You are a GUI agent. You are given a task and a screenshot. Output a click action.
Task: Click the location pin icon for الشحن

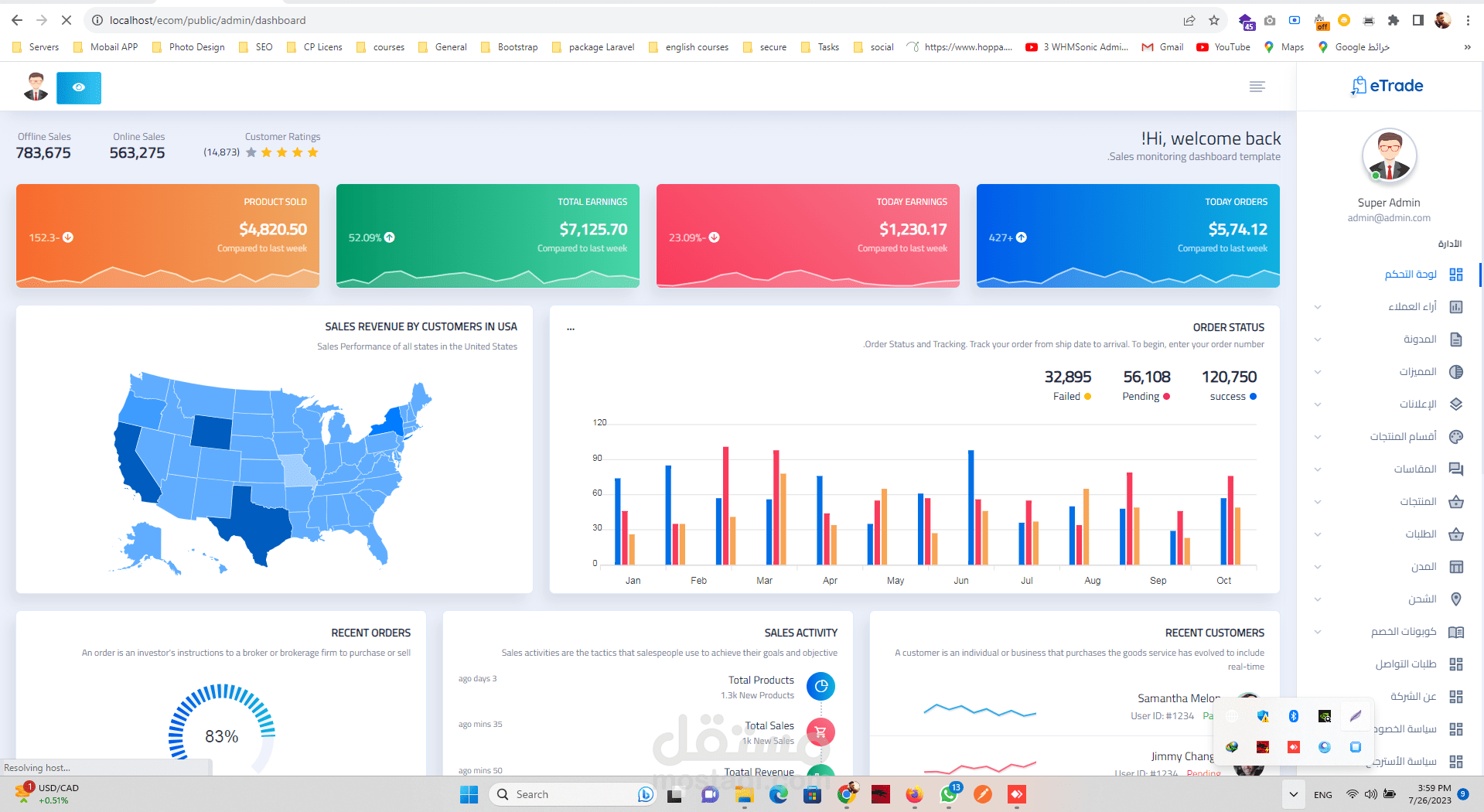1456,599
